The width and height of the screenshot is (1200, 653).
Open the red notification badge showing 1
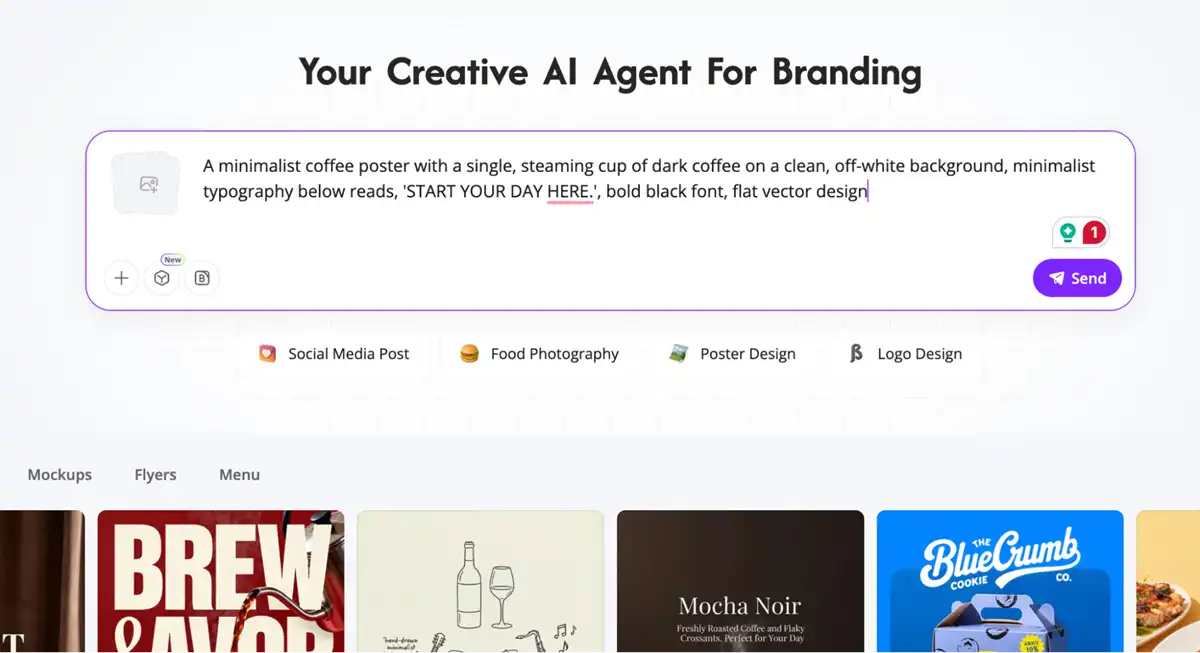tap(1094, 233)
